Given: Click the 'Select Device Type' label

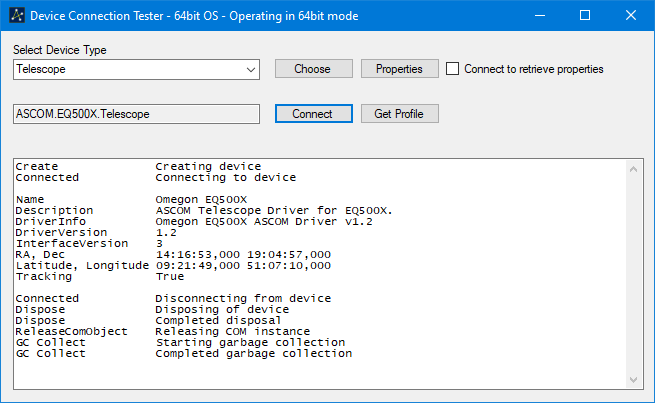Looking at the screenshot, I should coord(60,50).
